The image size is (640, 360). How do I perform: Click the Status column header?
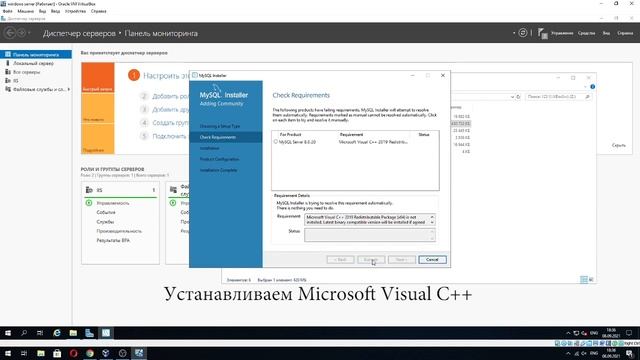tap(424, 134)
